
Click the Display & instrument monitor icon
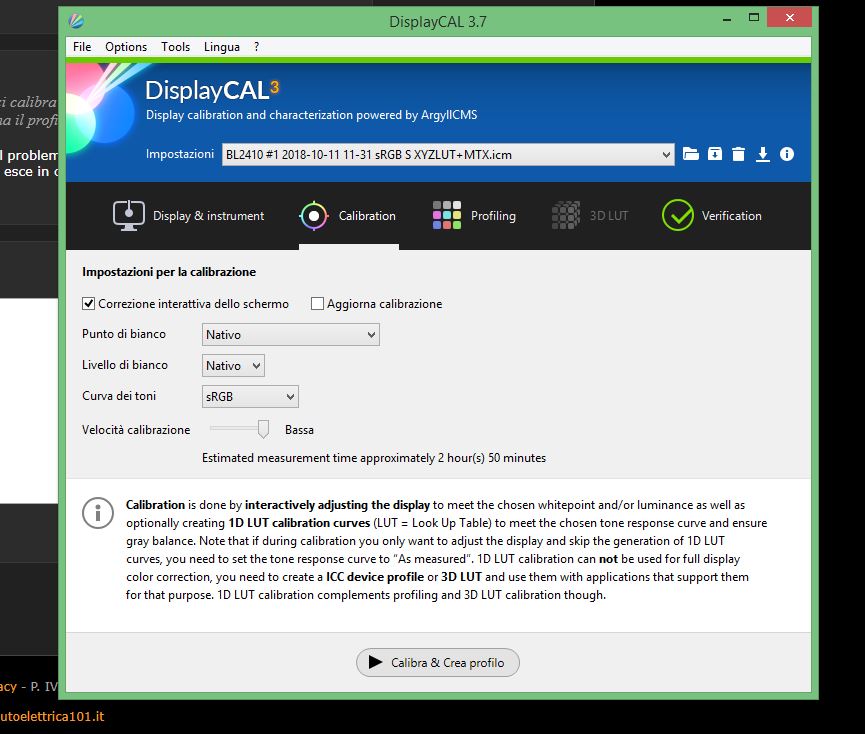129,216
